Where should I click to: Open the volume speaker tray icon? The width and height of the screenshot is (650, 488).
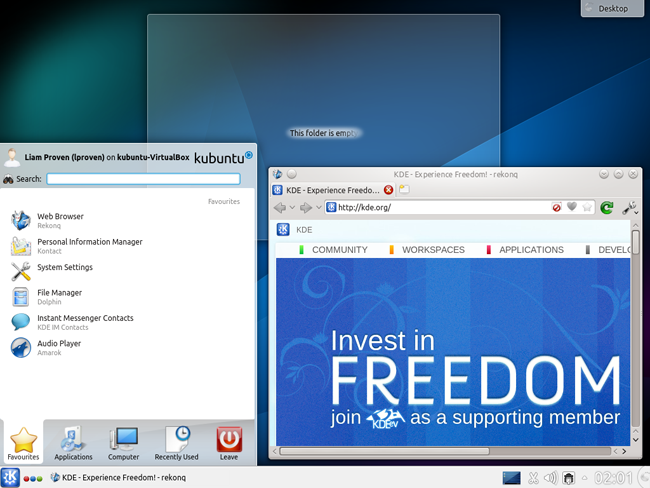click(x=551, y=478)
